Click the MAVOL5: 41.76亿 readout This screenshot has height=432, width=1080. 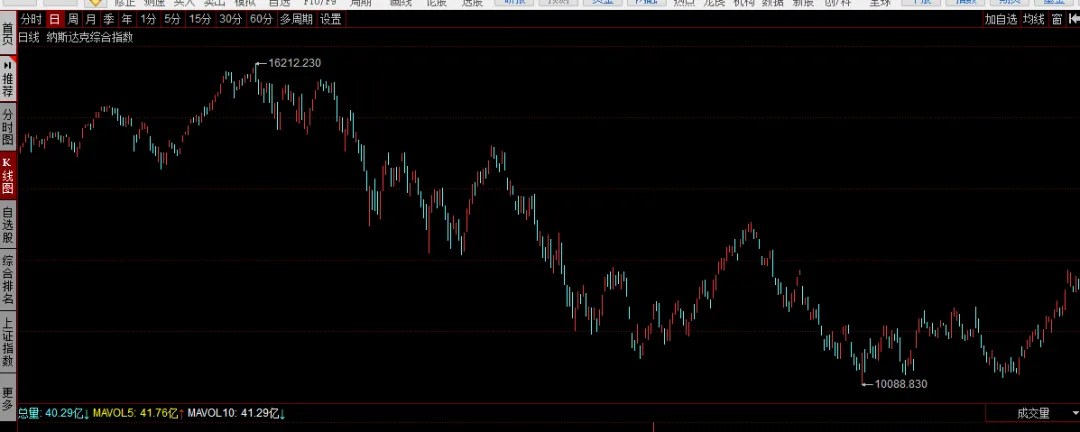coord(138,413)
